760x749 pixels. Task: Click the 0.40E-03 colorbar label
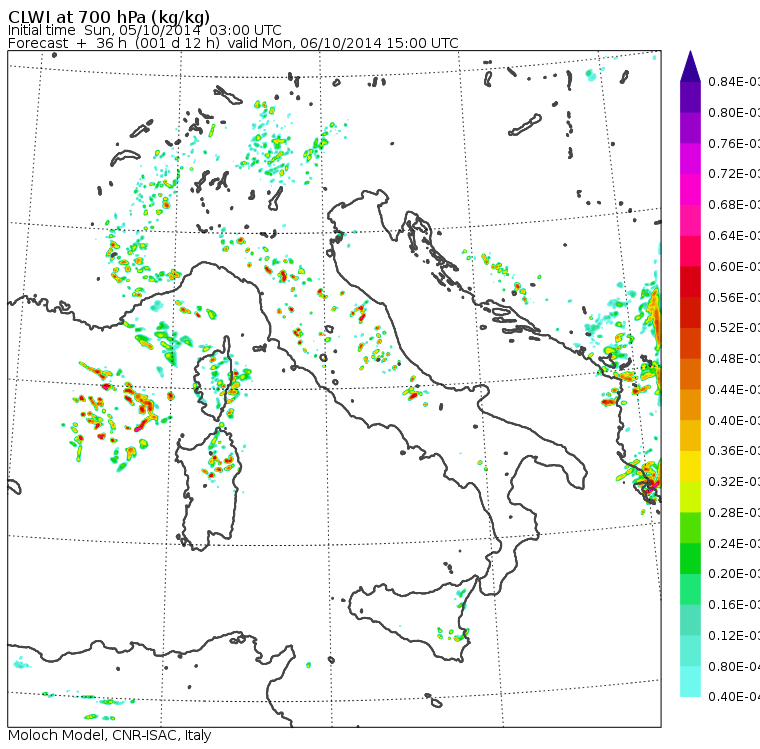[734, 420]
